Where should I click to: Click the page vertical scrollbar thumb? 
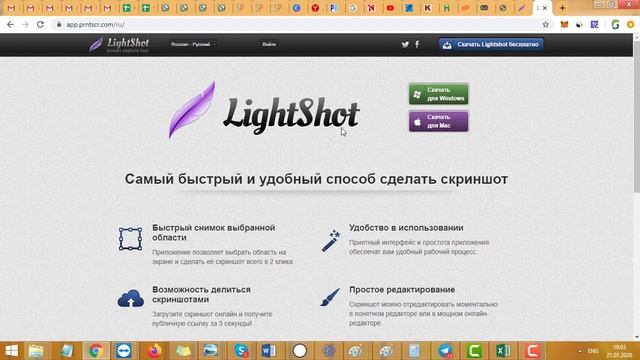pos(636,116)
